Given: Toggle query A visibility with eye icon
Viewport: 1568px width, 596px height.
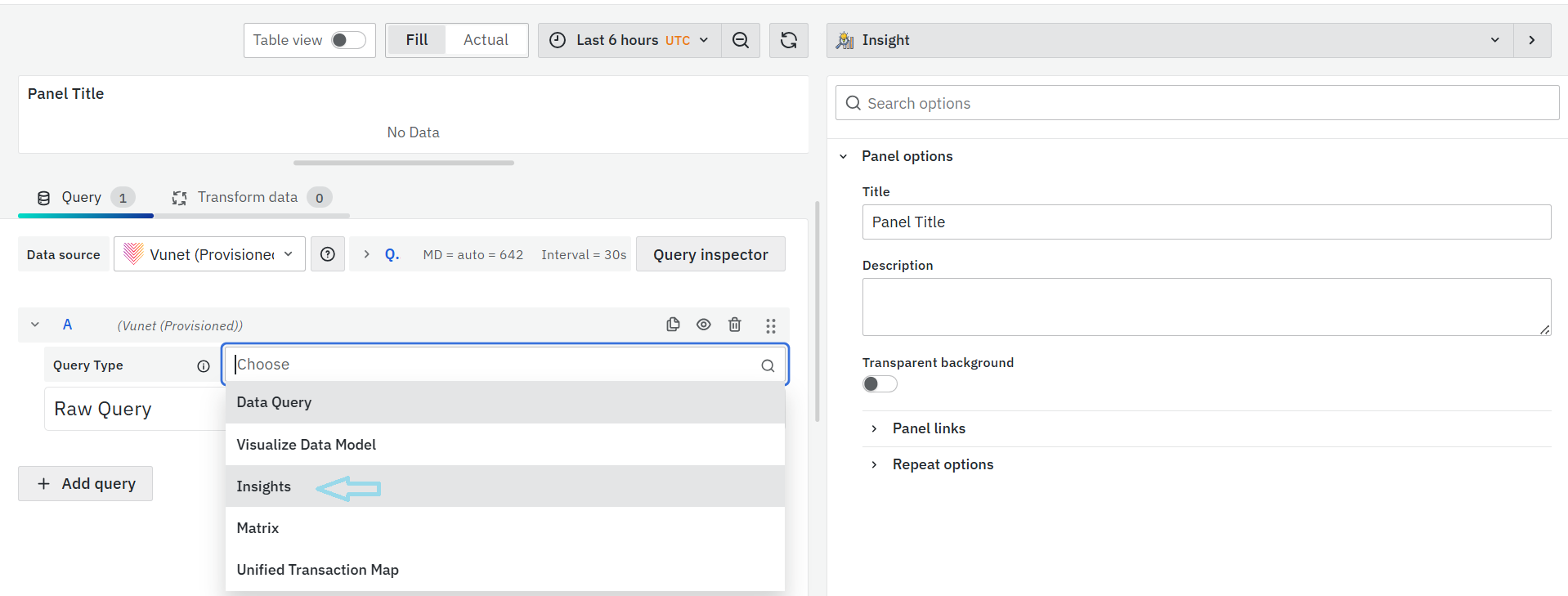Looking at the screenshot, I should point(703,325).
